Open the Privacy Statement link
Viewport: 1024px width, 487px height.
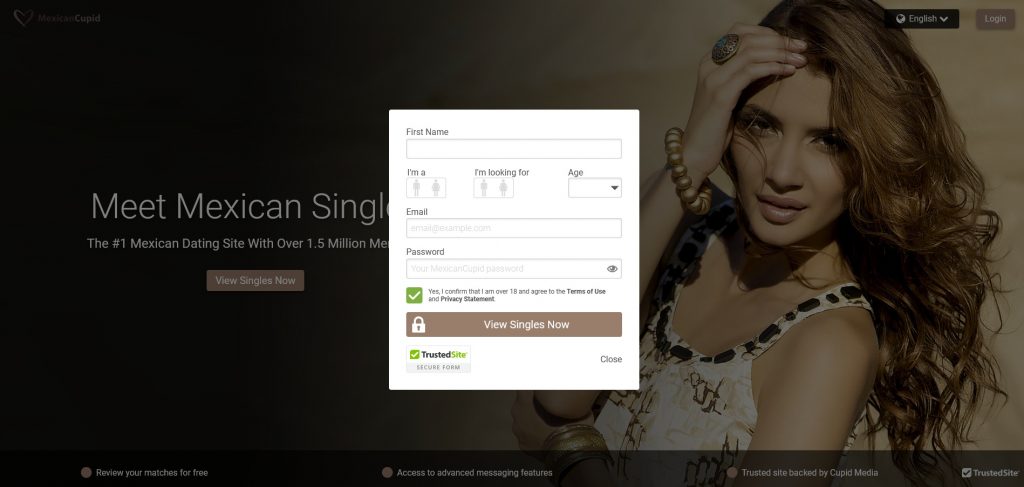(468, 299)
